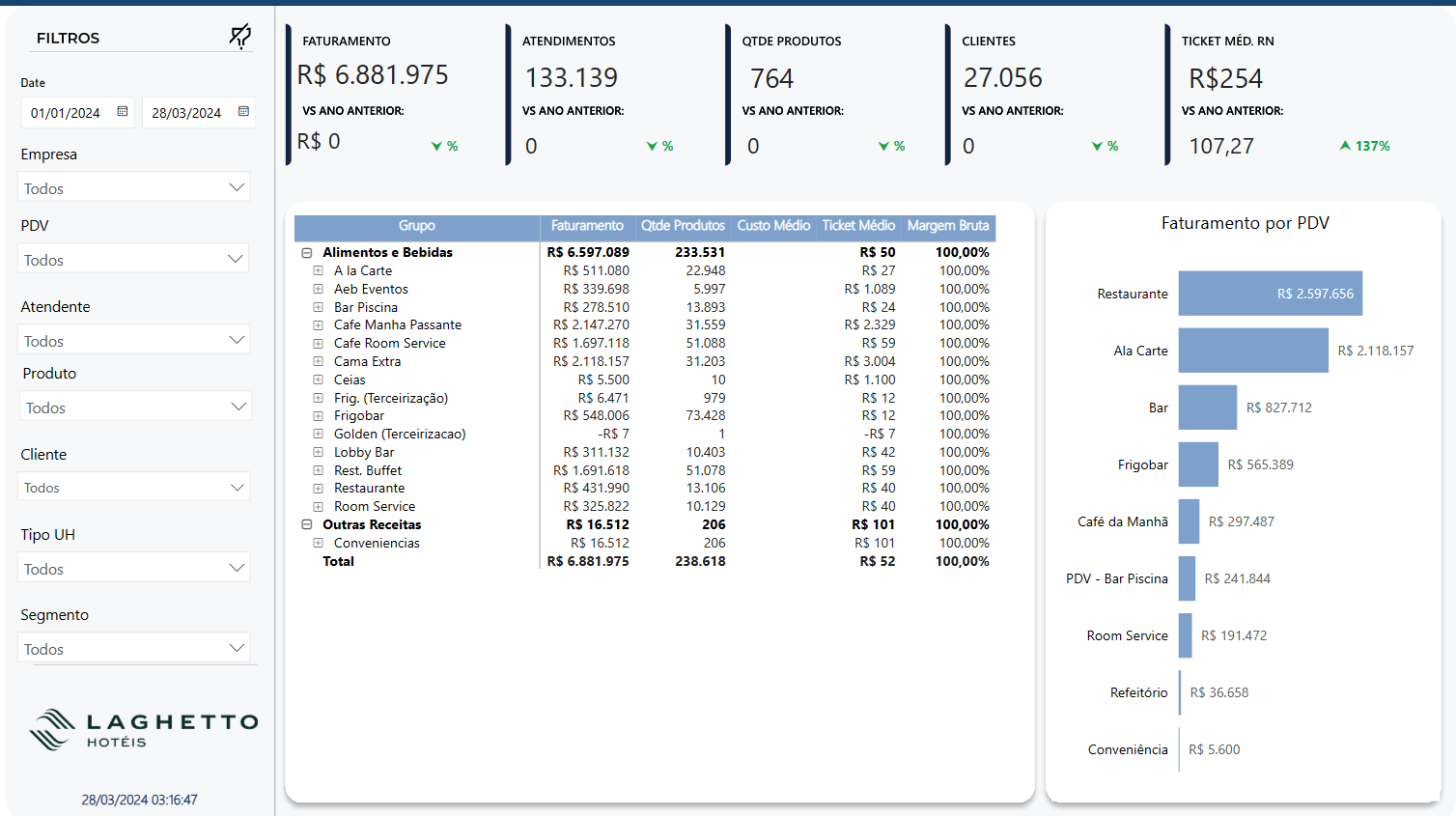
Task: Select the Bar bar showing R$ 827.712
Action: point(1208,408)
